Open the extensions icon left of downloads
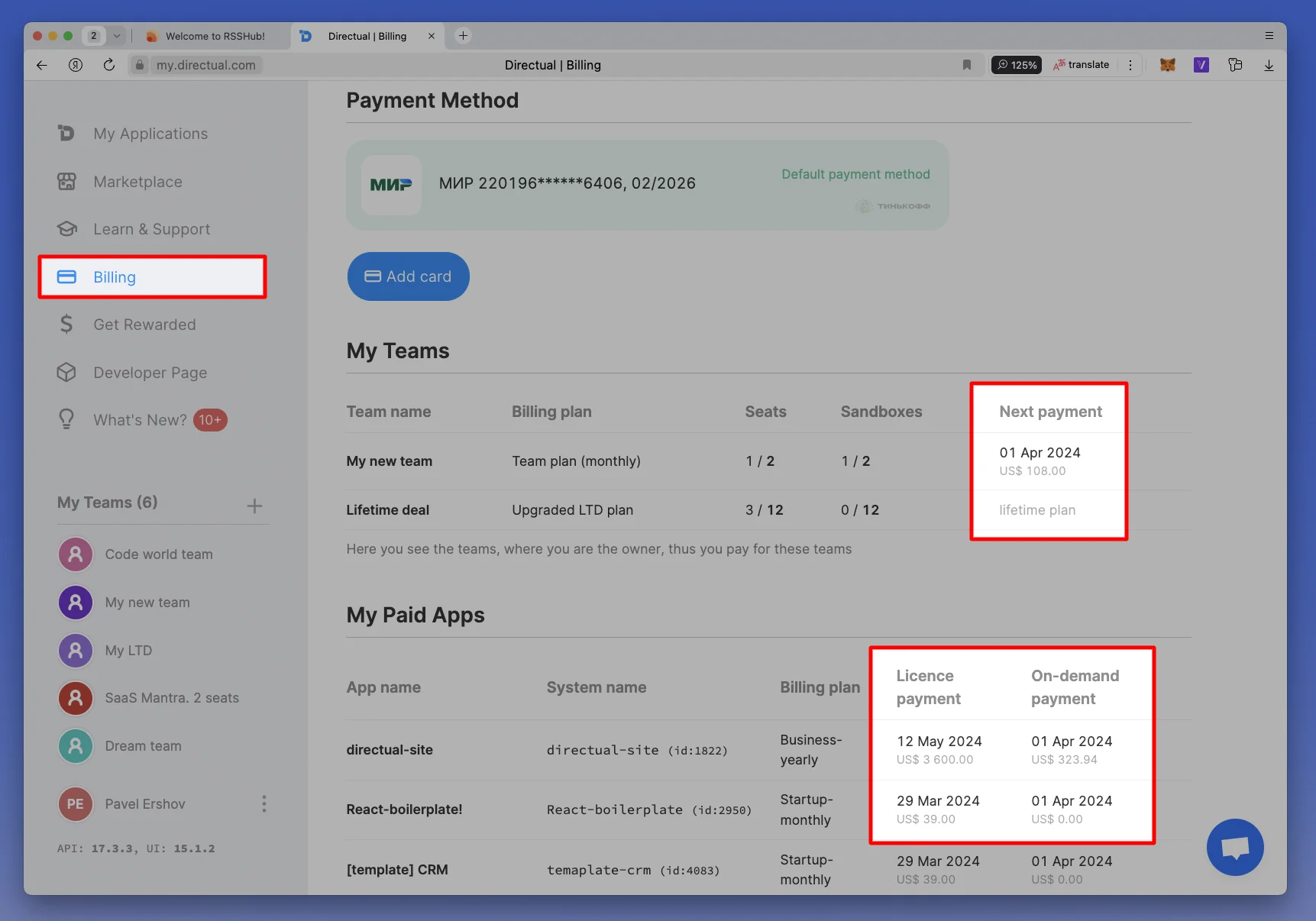The width and height of the screenshot is (1316, 921). point(1235,65)
